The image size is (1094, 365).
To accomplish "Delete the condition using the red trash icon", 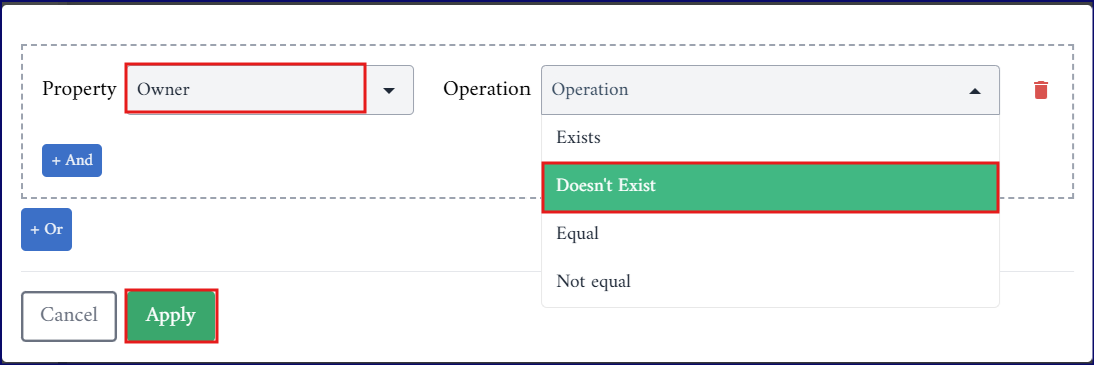I will click(1040, 90).
